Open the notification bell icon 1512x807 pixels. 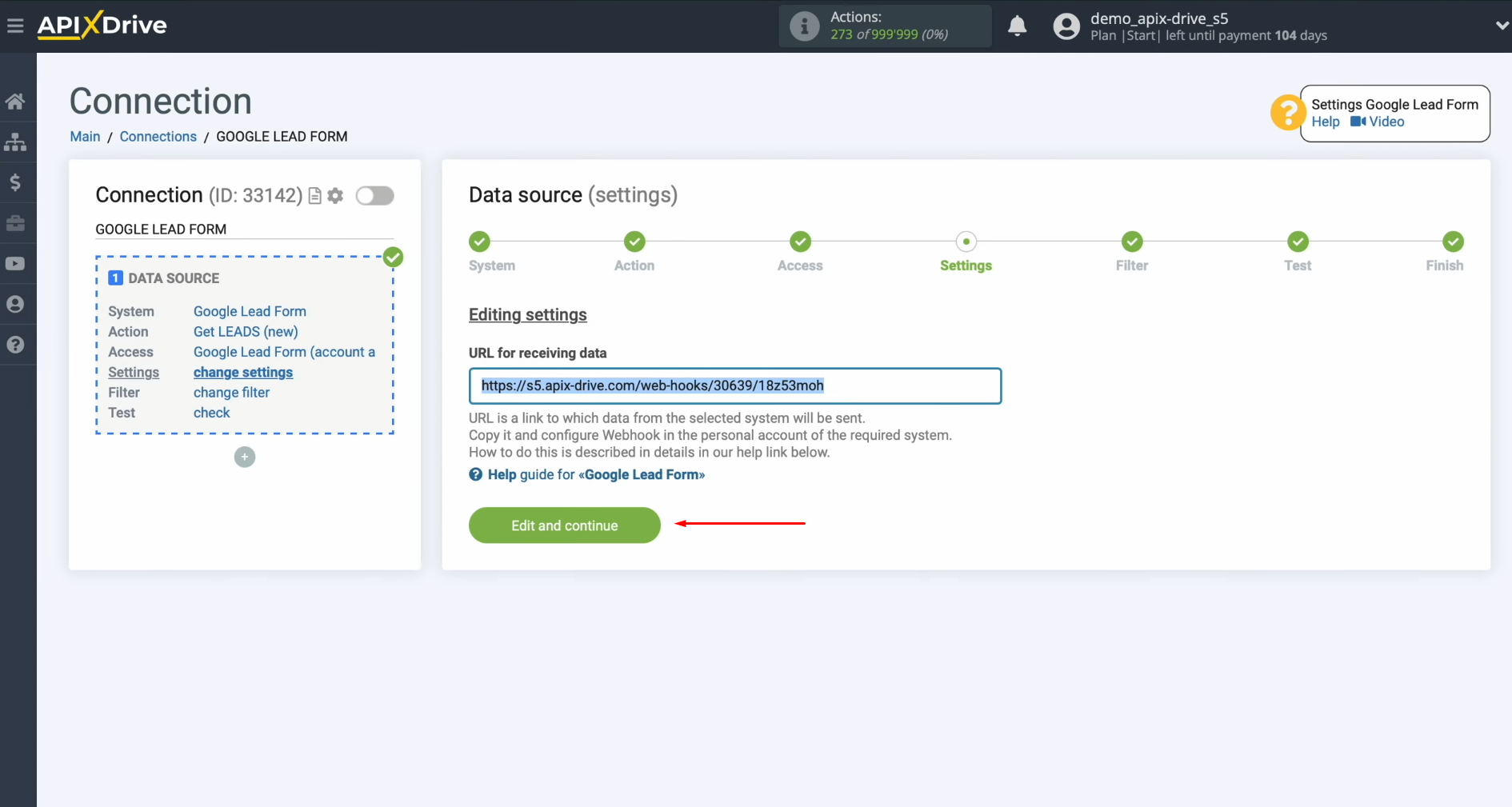pyautogui.click(x=1017, y=26)
